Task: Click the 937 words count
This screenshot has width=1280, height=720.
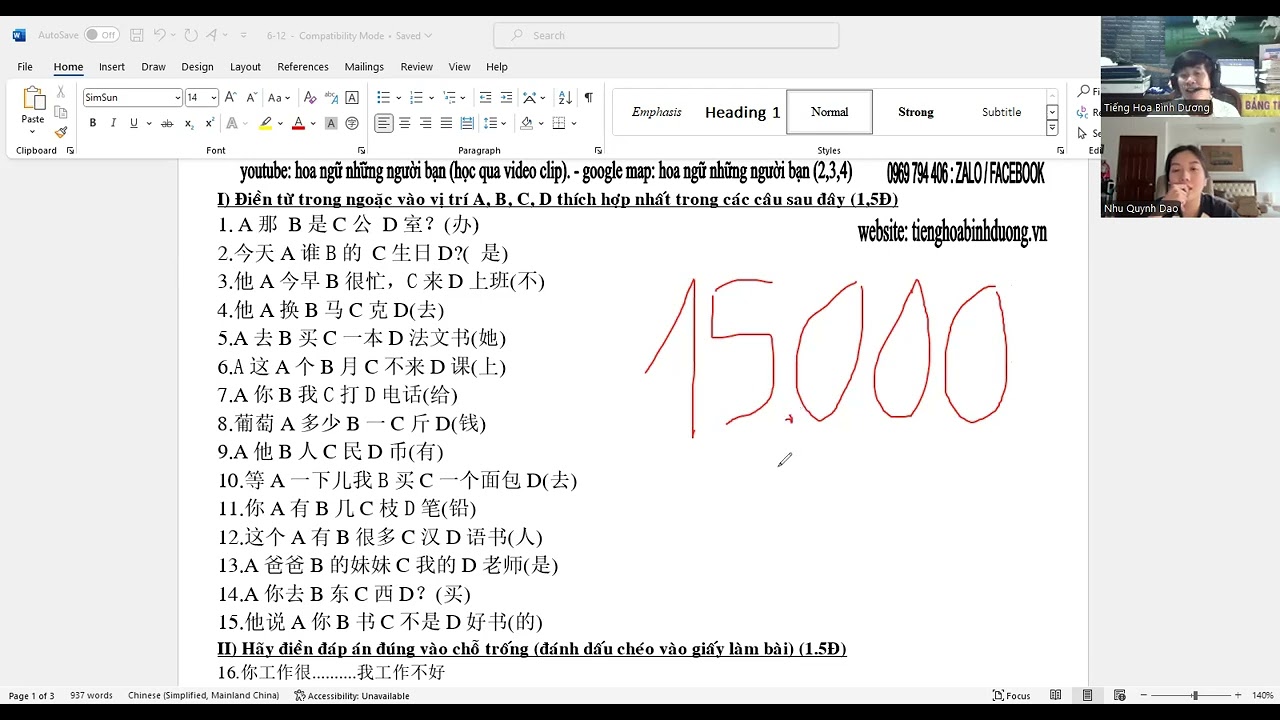Action: tap(91, 695)
